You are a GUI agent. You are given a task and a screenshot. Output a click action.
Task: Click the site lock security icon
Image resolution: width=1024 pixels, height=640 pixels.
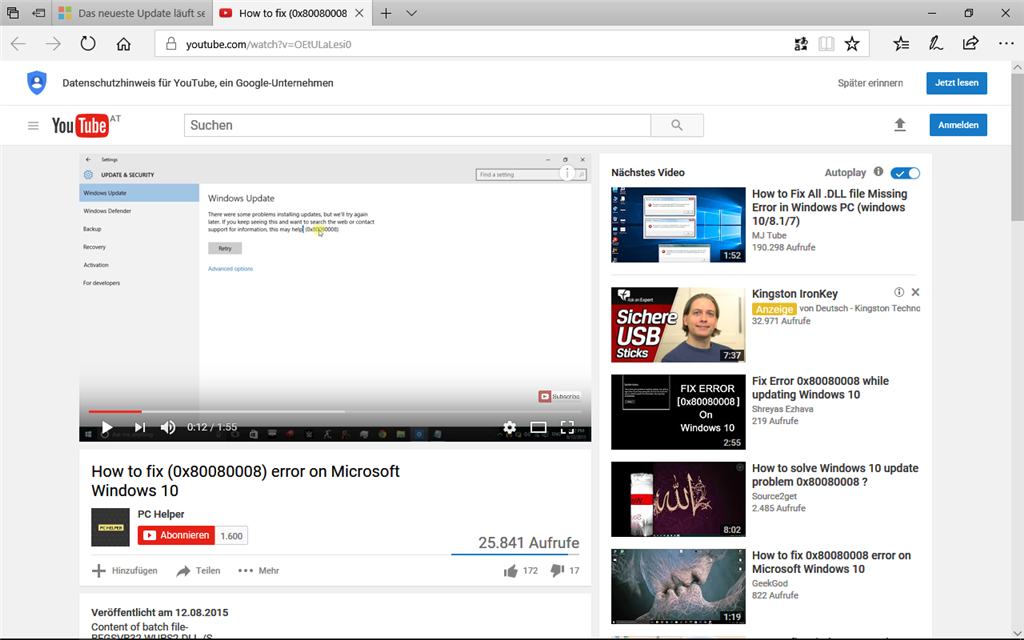coord(171,44)
